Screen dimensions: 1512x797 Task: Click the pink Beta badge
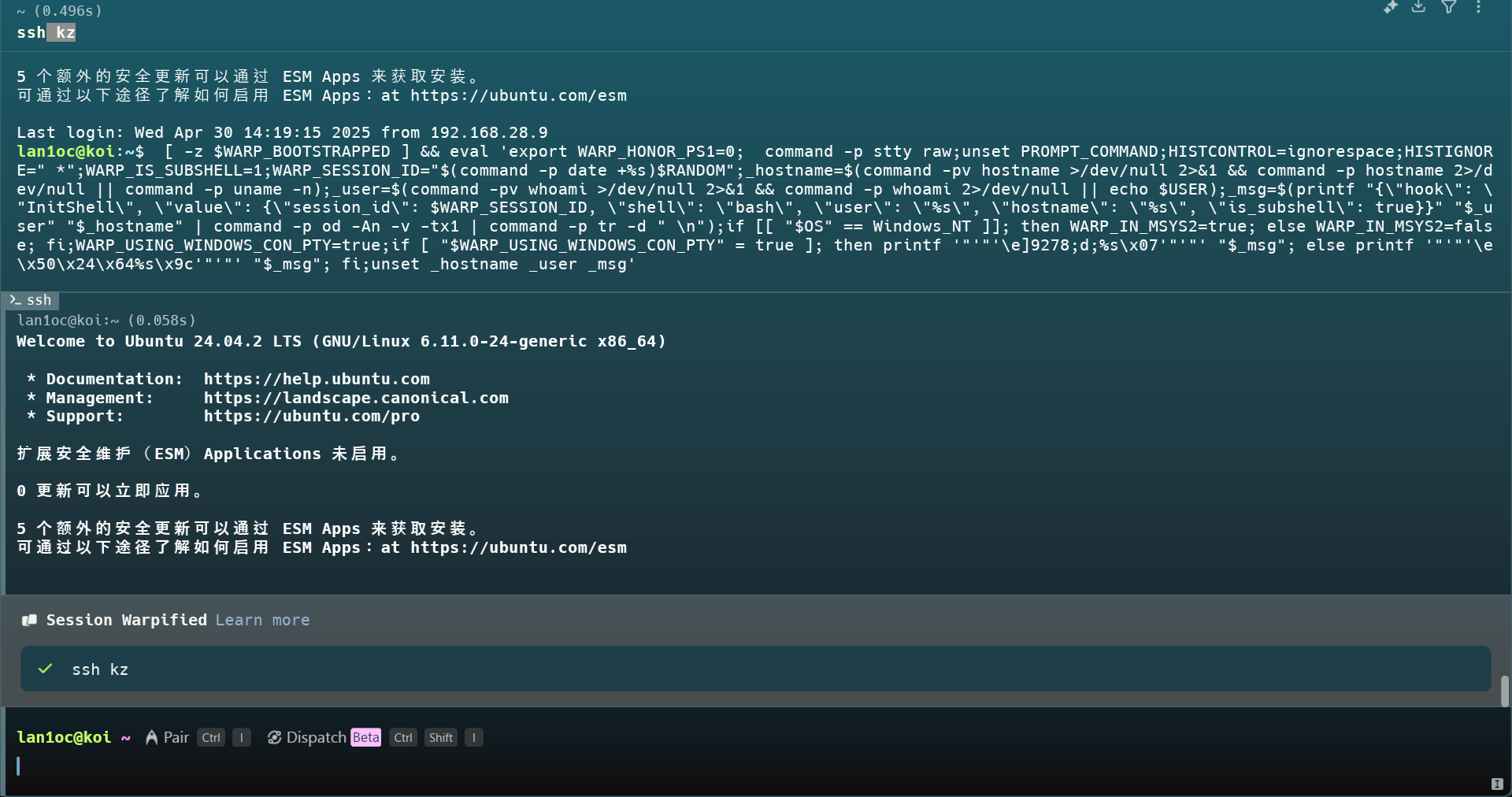pyautogui.click(x=365, y=737)
